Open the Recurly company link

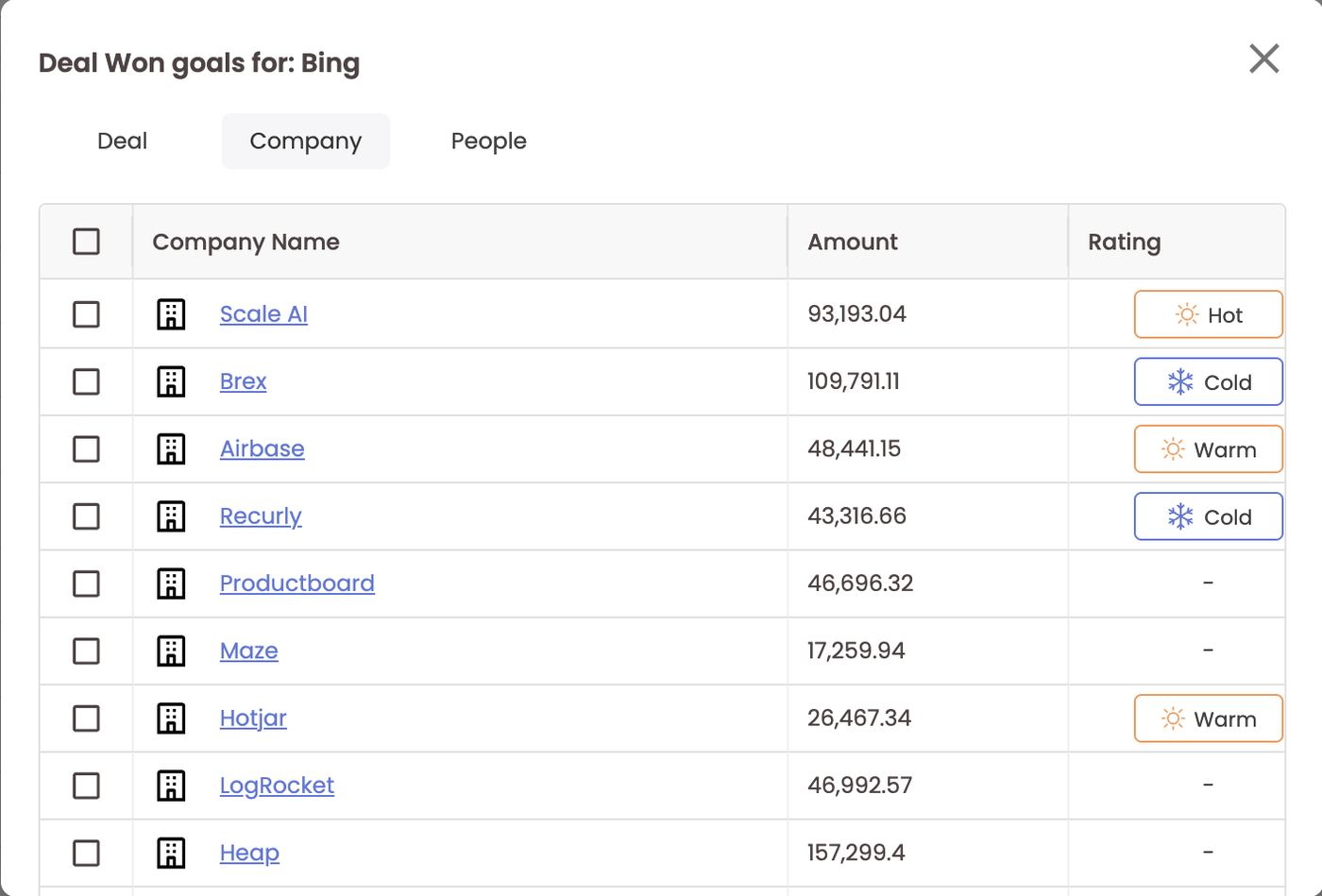click(x=261, y=516)
